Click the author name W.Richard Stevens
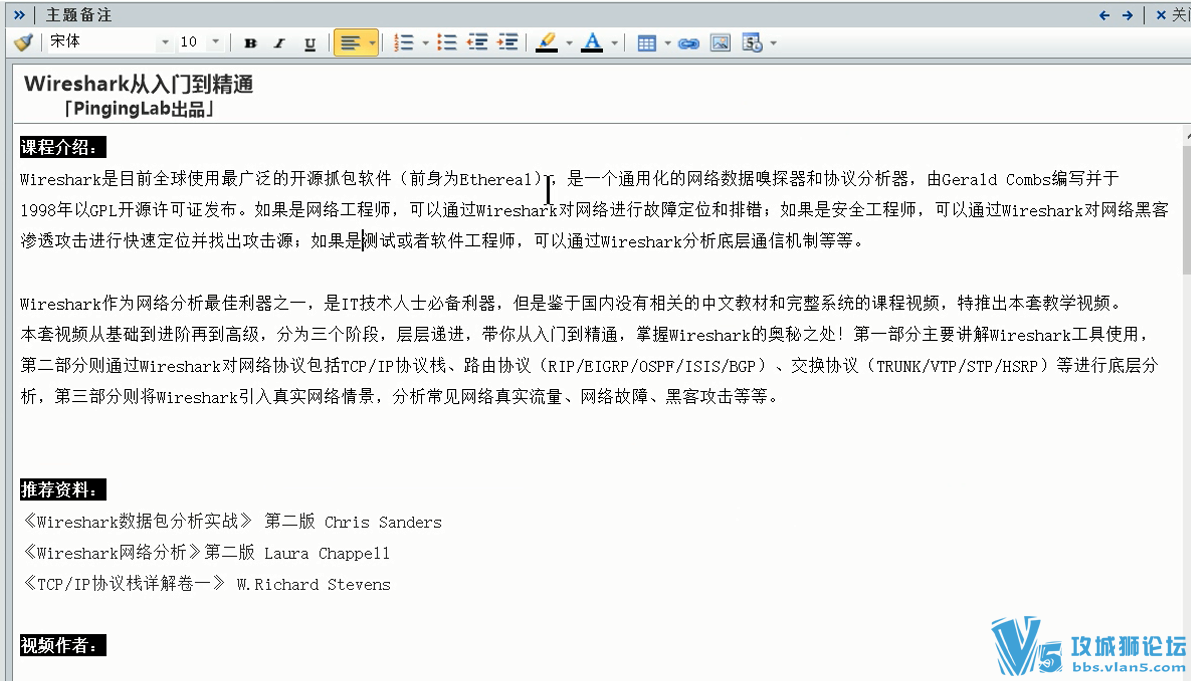Image resolution: width=1191 pixels, height=681 pixels. [x=313, y=585]
